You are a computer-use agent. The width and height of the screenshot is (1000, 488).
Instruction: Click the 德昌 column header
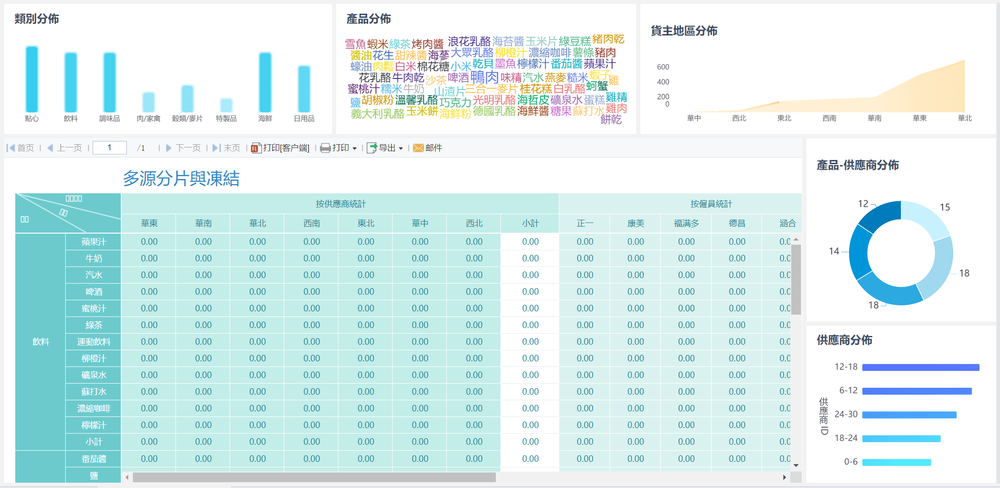click(737, 224)
